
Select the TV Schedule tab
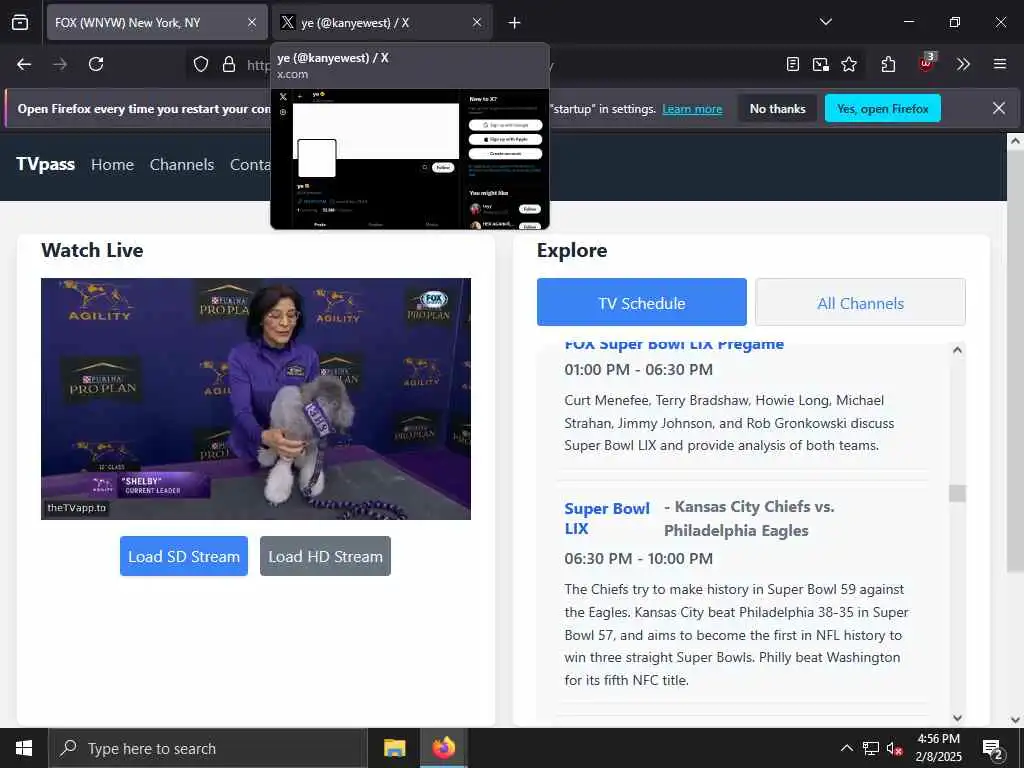(641, 302)
